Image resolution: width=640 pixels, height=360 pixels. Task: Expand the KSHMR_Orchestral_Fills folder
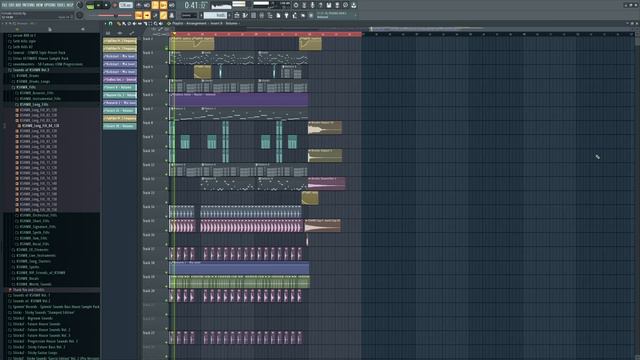click(x=36, y=215)
